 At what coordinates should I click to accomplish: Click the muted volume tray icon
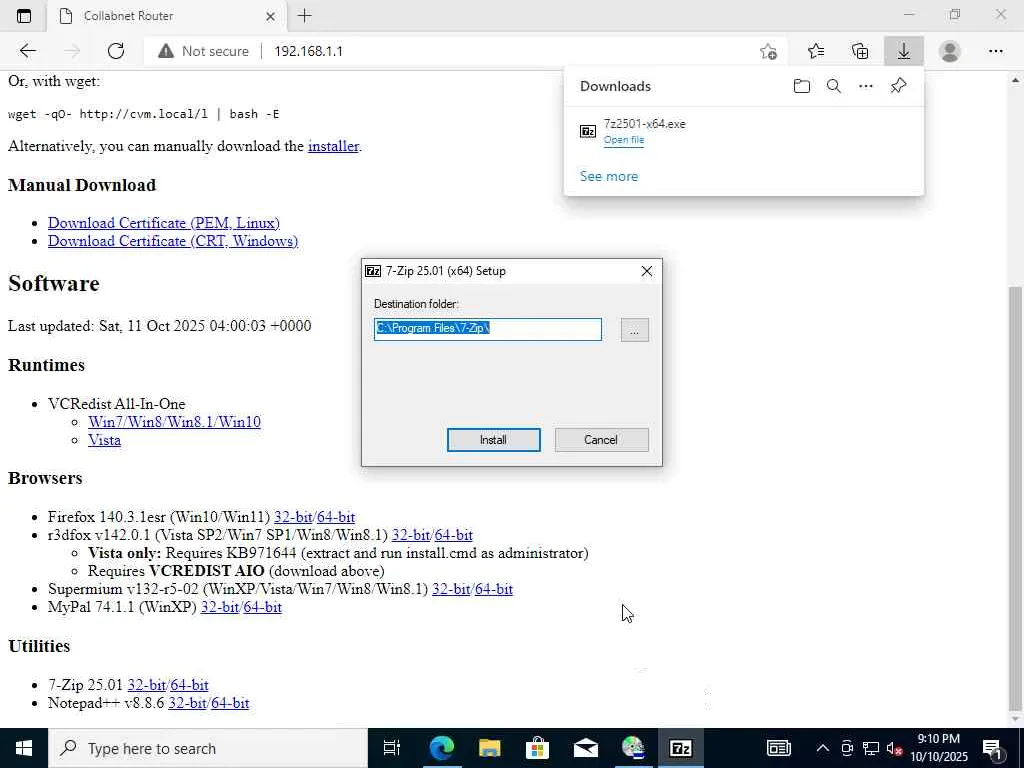pyautogui.click(x=893, y=748)
